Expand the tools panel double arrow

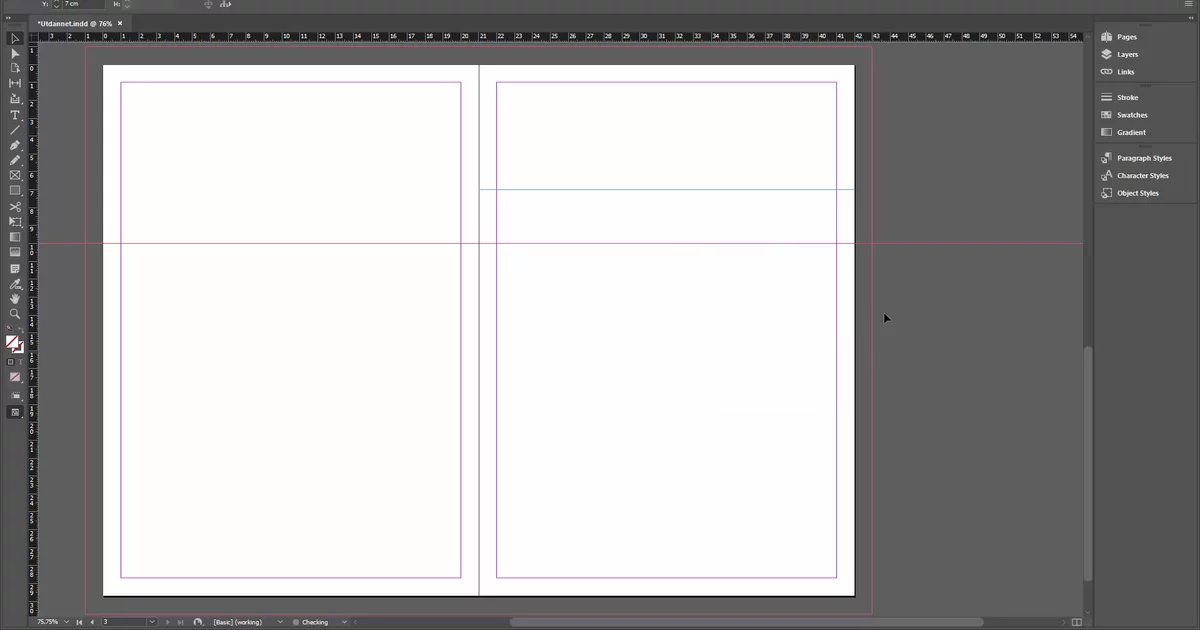[x=10, y=17]
